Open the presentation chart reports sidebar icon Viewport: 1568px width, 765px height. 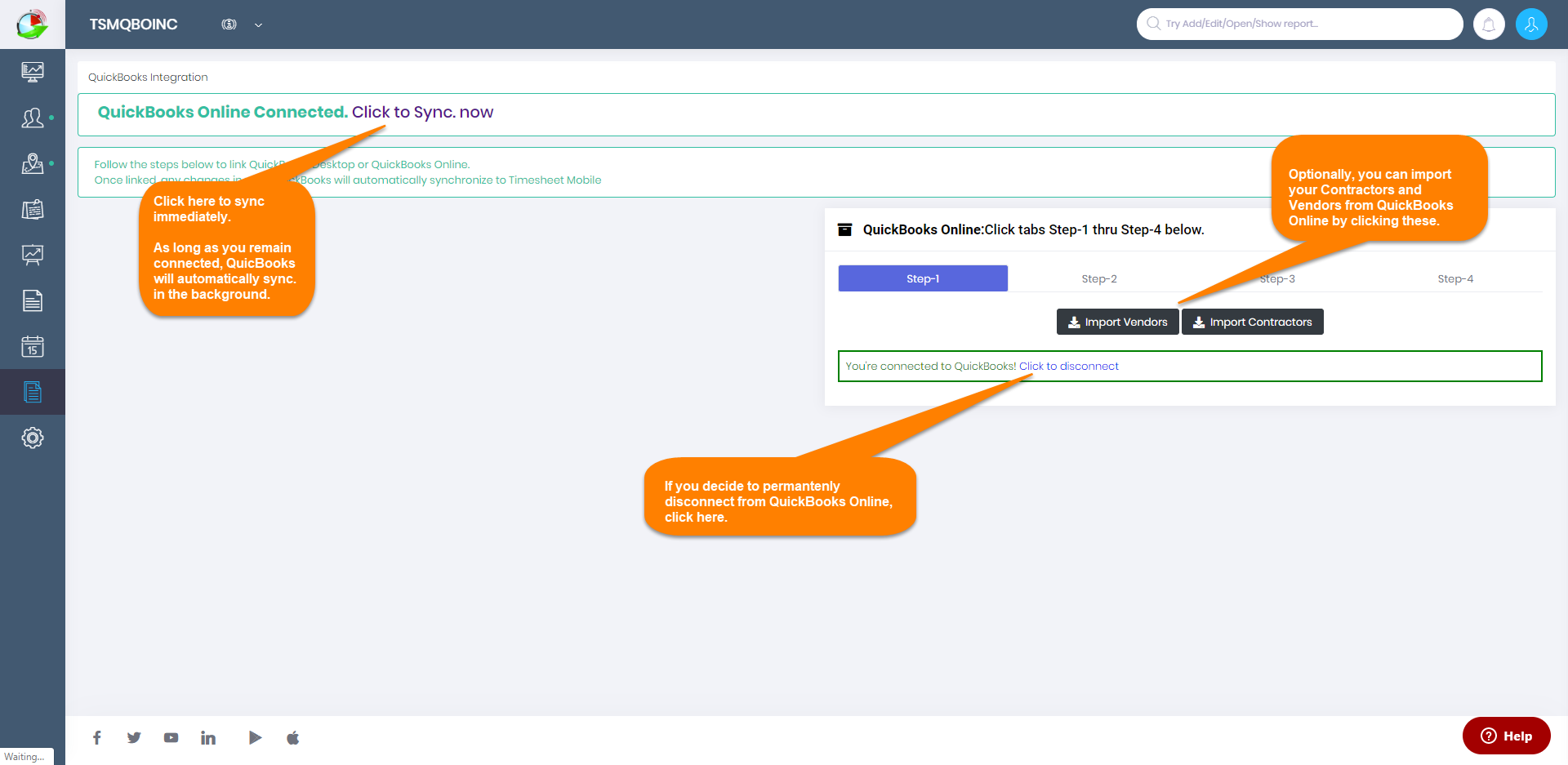click(33, 255)
